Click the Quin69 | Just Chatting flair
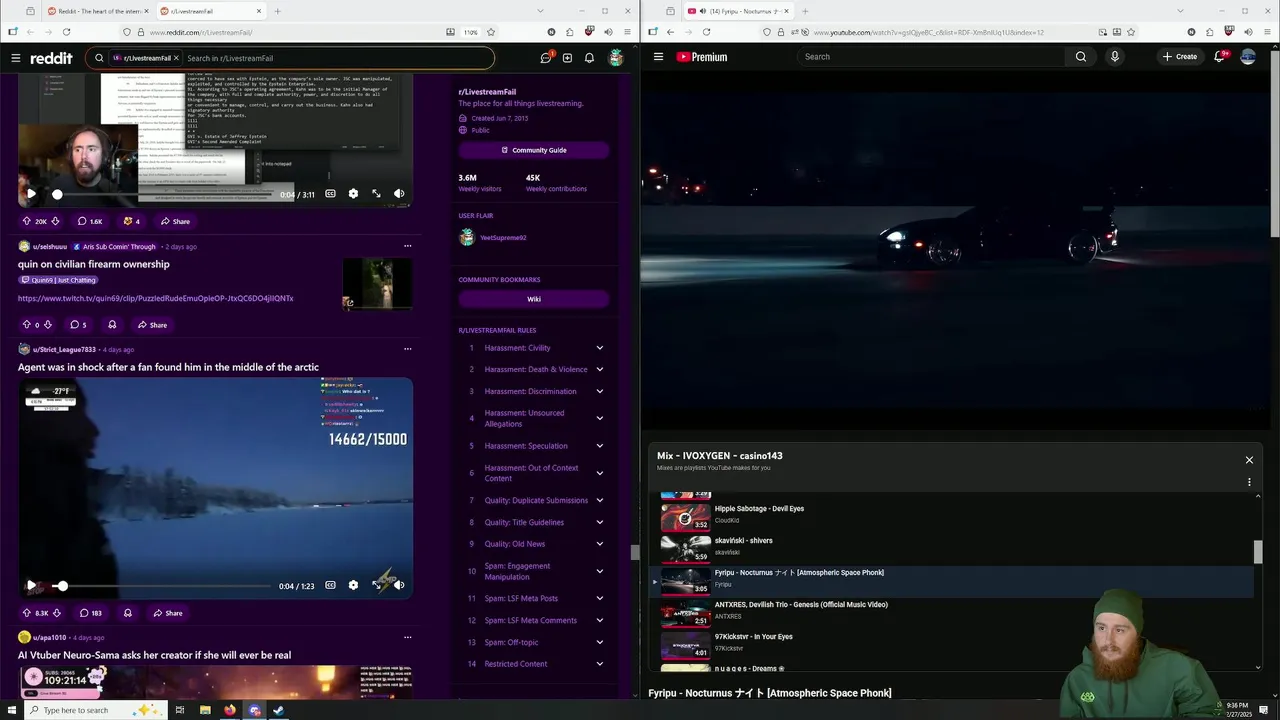This screenshot has width=1280, height=720. click(x=59, y=280)
